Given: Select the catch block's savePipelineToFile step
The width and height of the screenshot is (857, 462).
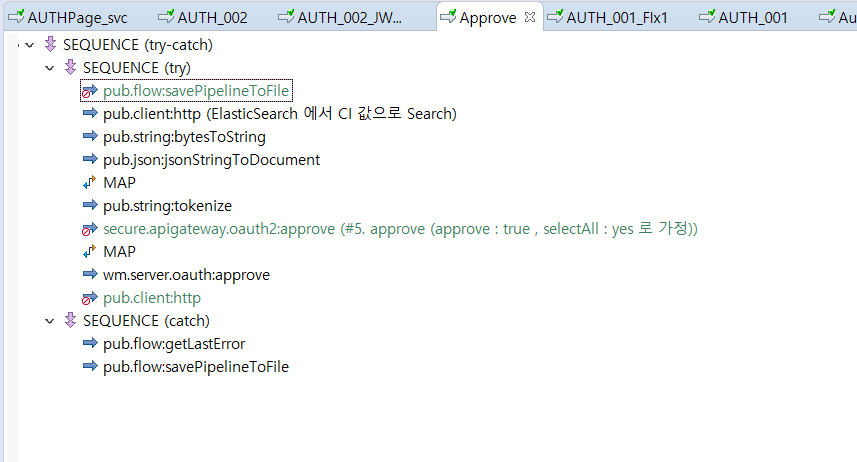Looking at the screenshot, I should (x=195, y=367).
